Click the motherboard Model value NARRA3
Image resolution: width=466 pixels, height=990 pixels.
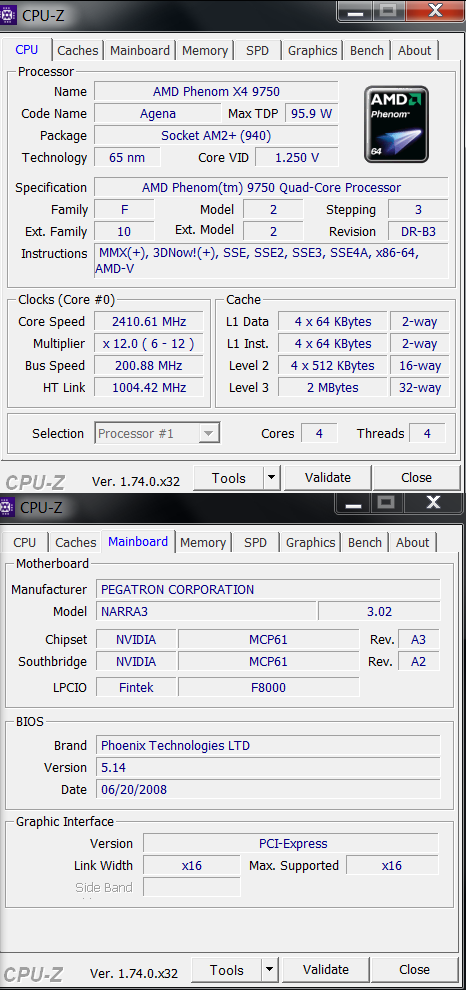206,611
